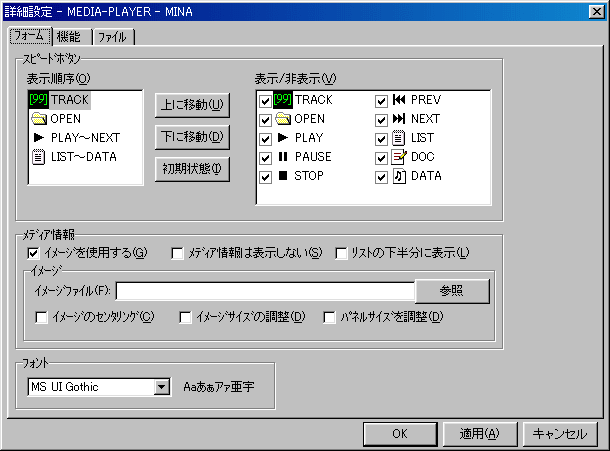Enable パネルサイズを調整(D) checkbox
The height and width of the screenshot is (451, 610).
pyautogui.click(x=329, y=318)
